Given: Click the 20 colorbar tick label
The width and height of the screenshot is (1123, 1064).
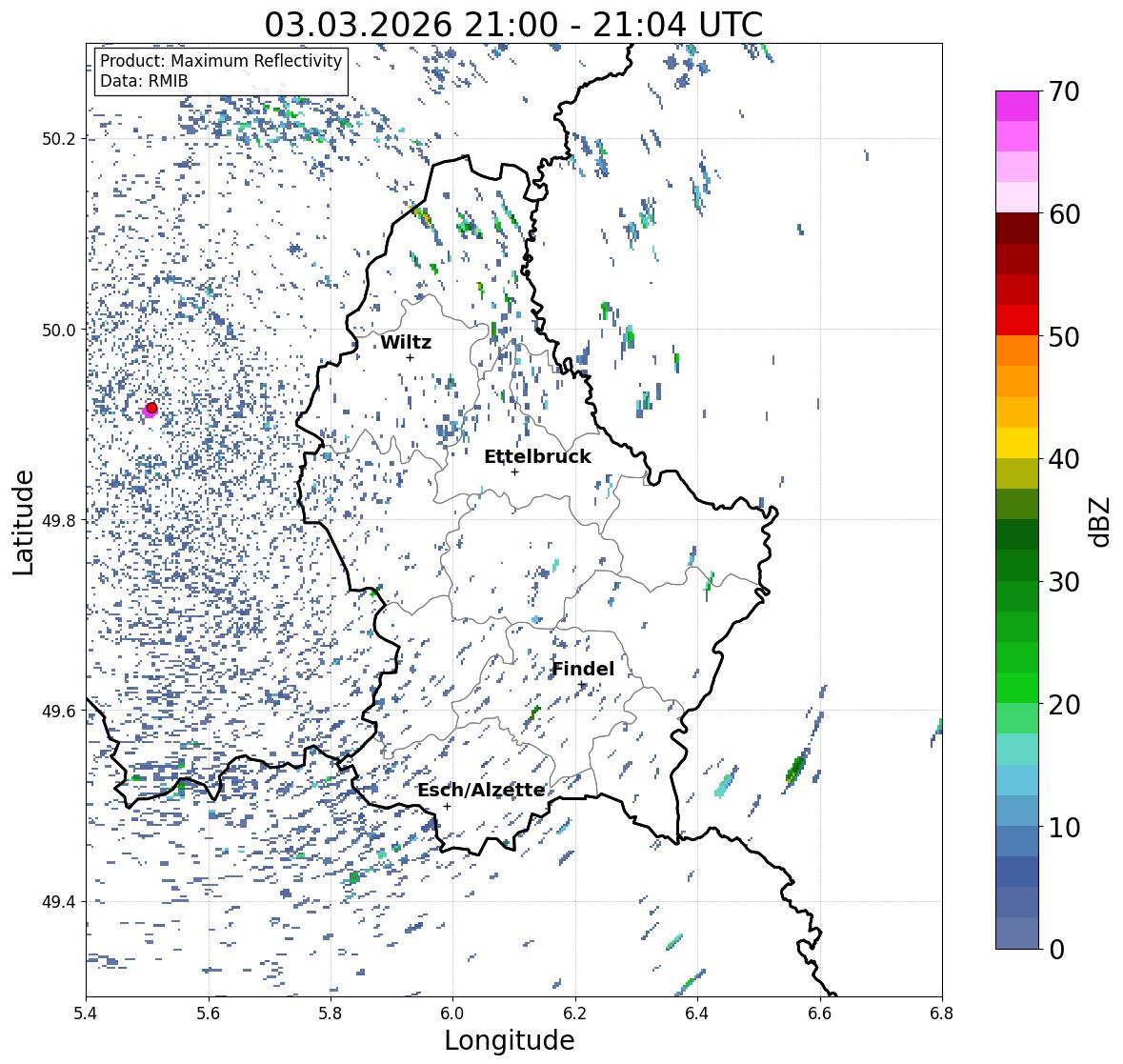Looking at the screenshot, I should point(1064,704).
